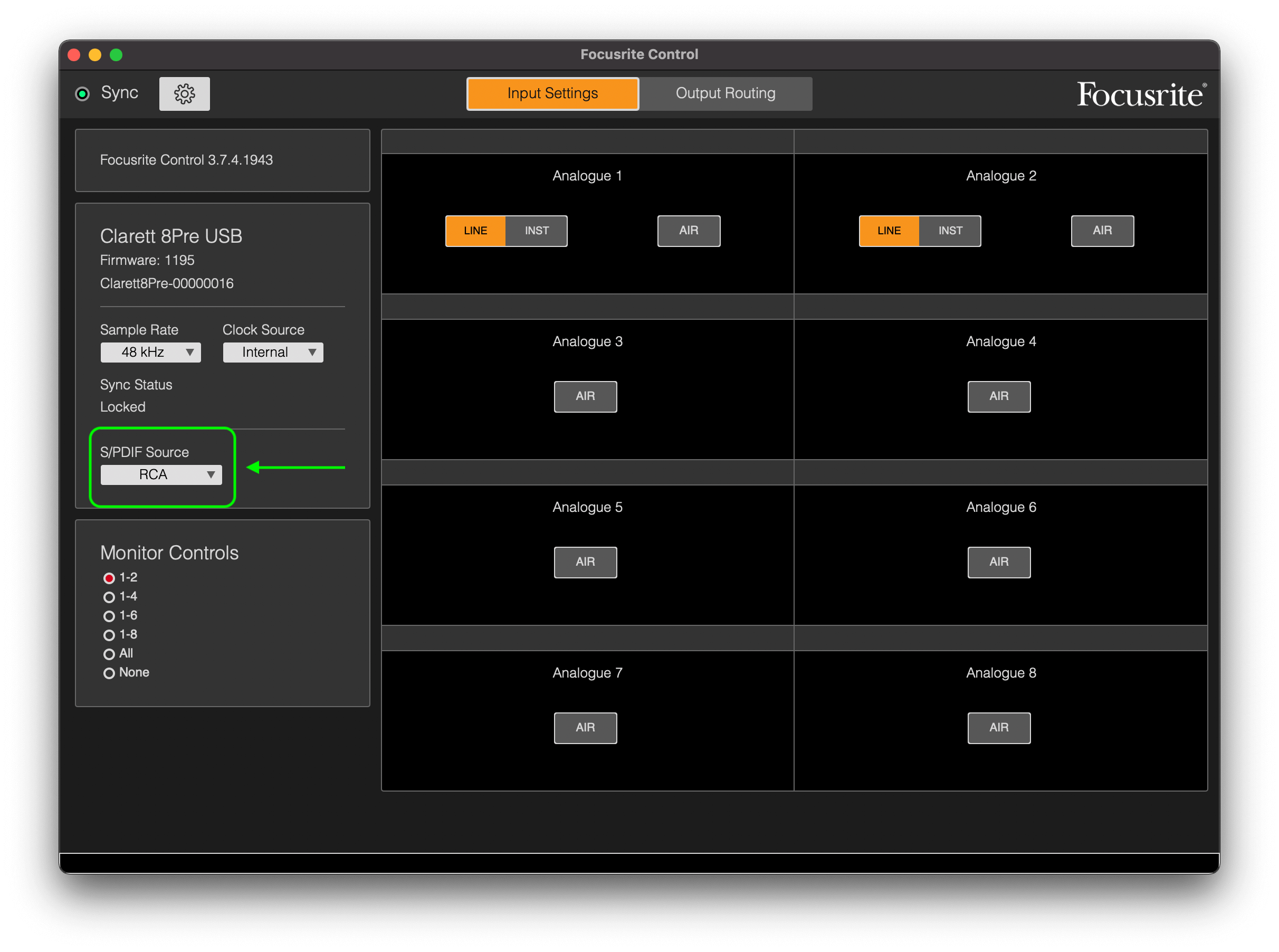Click the Clarett 8Pre USB device name

pyautogui.click(x=171, y=236)
